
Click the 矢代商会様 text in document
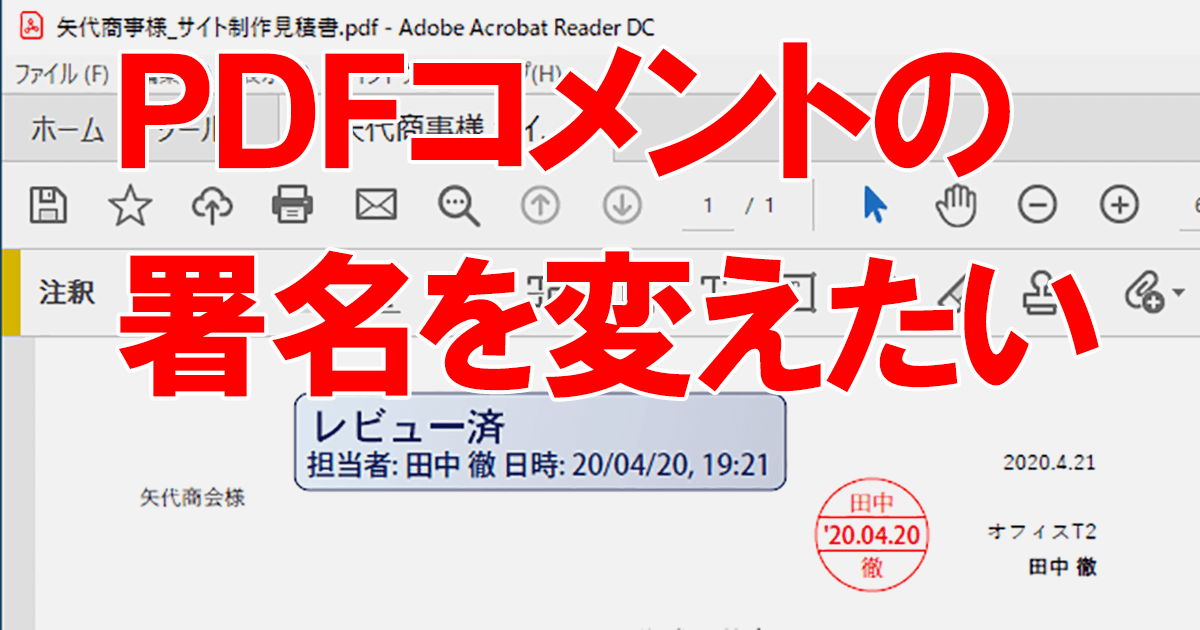(x=192, y=497)
